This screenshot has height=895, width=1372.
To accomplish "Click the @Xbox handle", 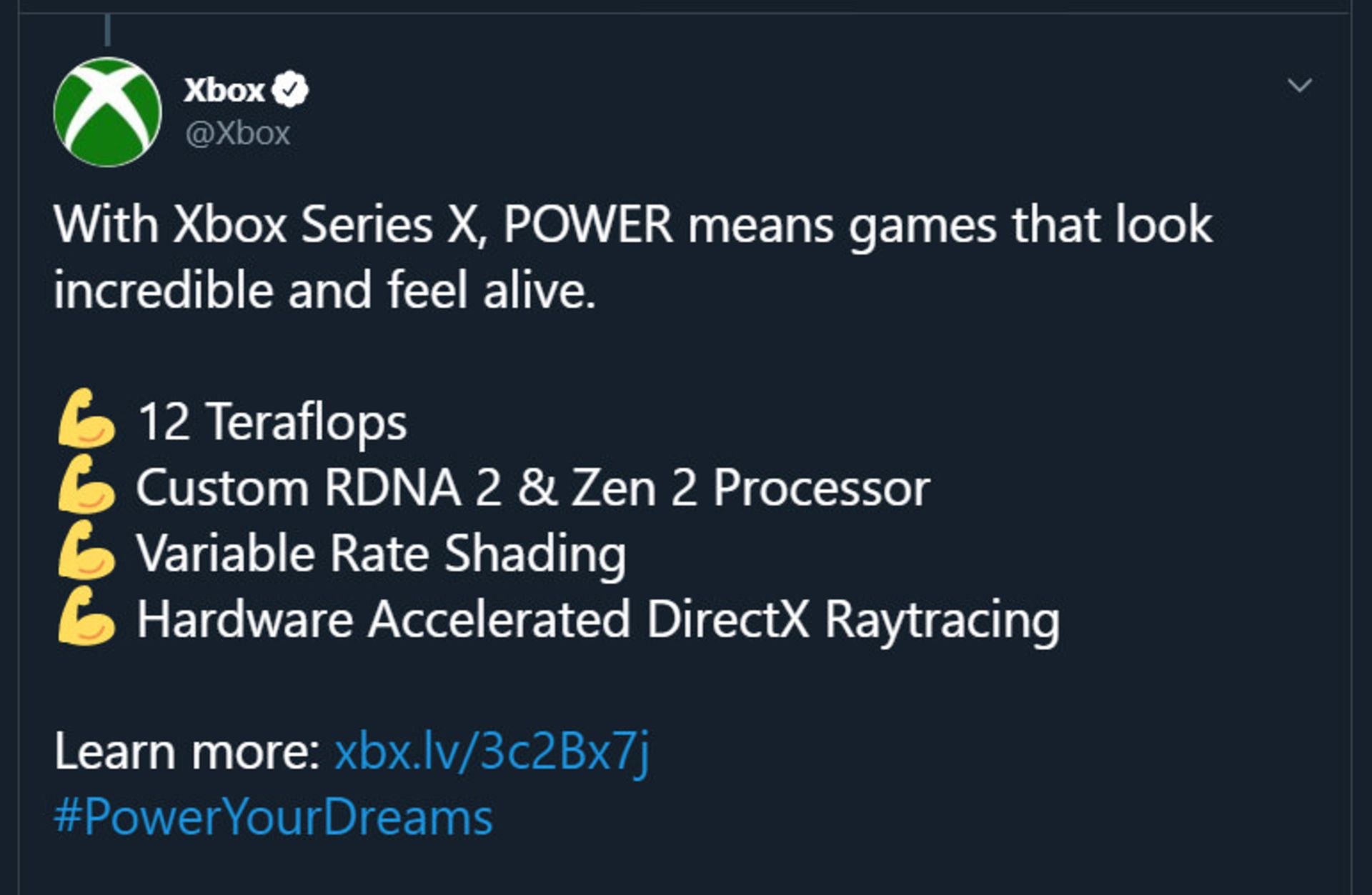I will coord(237,132).
